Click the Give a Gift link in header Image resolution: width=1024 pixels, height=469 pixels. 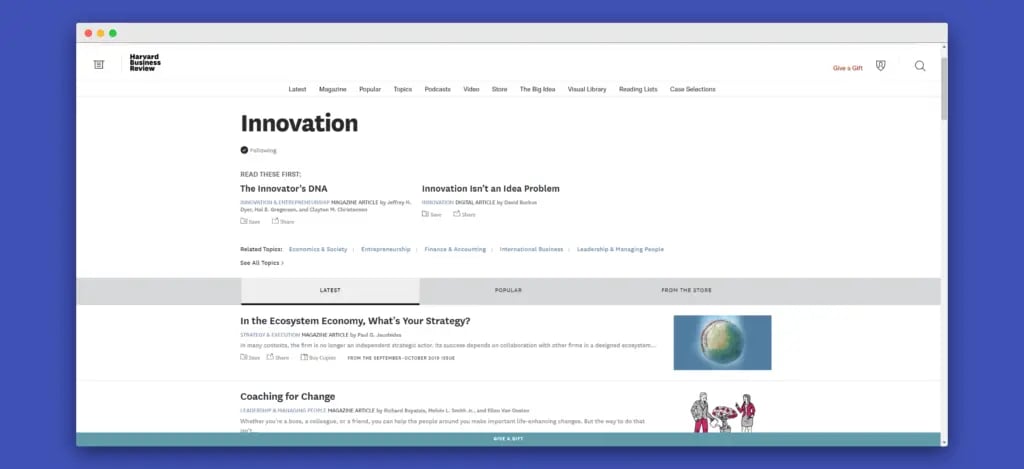[x=847, y=68]
